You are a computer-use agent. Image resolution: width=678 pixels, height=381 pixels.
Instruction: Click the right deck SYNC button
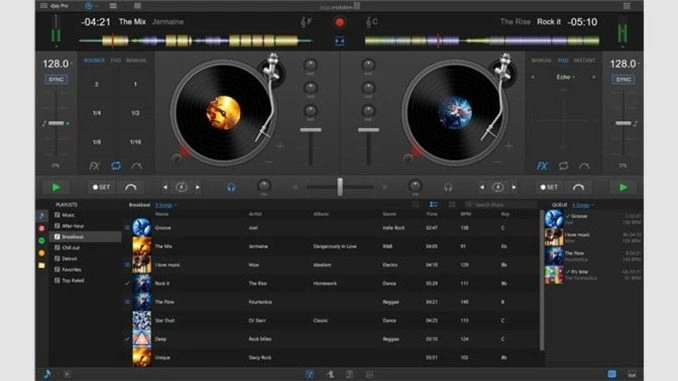click(x=623, y=80)
